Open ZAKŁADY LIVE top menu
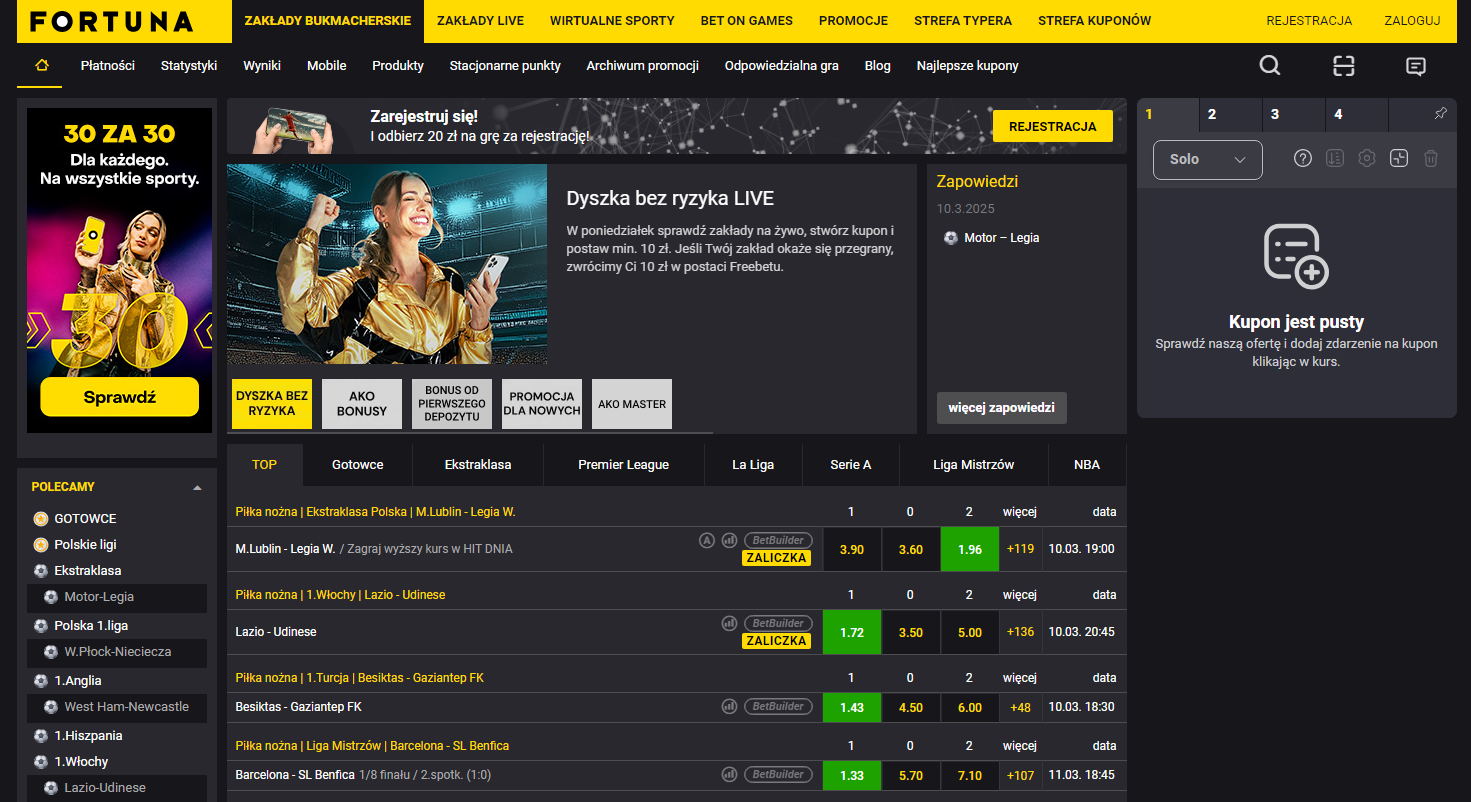1471x802 pixels. coord(481,21)
